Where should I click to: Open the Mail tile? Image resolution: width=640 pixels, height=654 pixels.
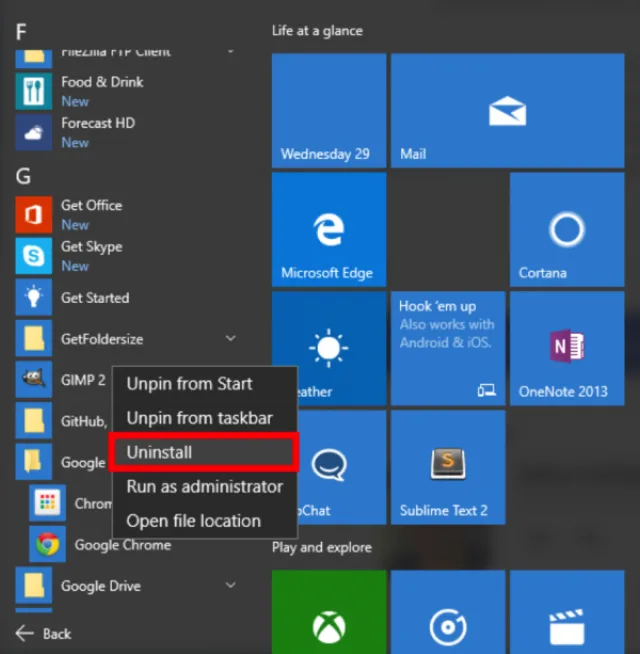click(507, 111)
